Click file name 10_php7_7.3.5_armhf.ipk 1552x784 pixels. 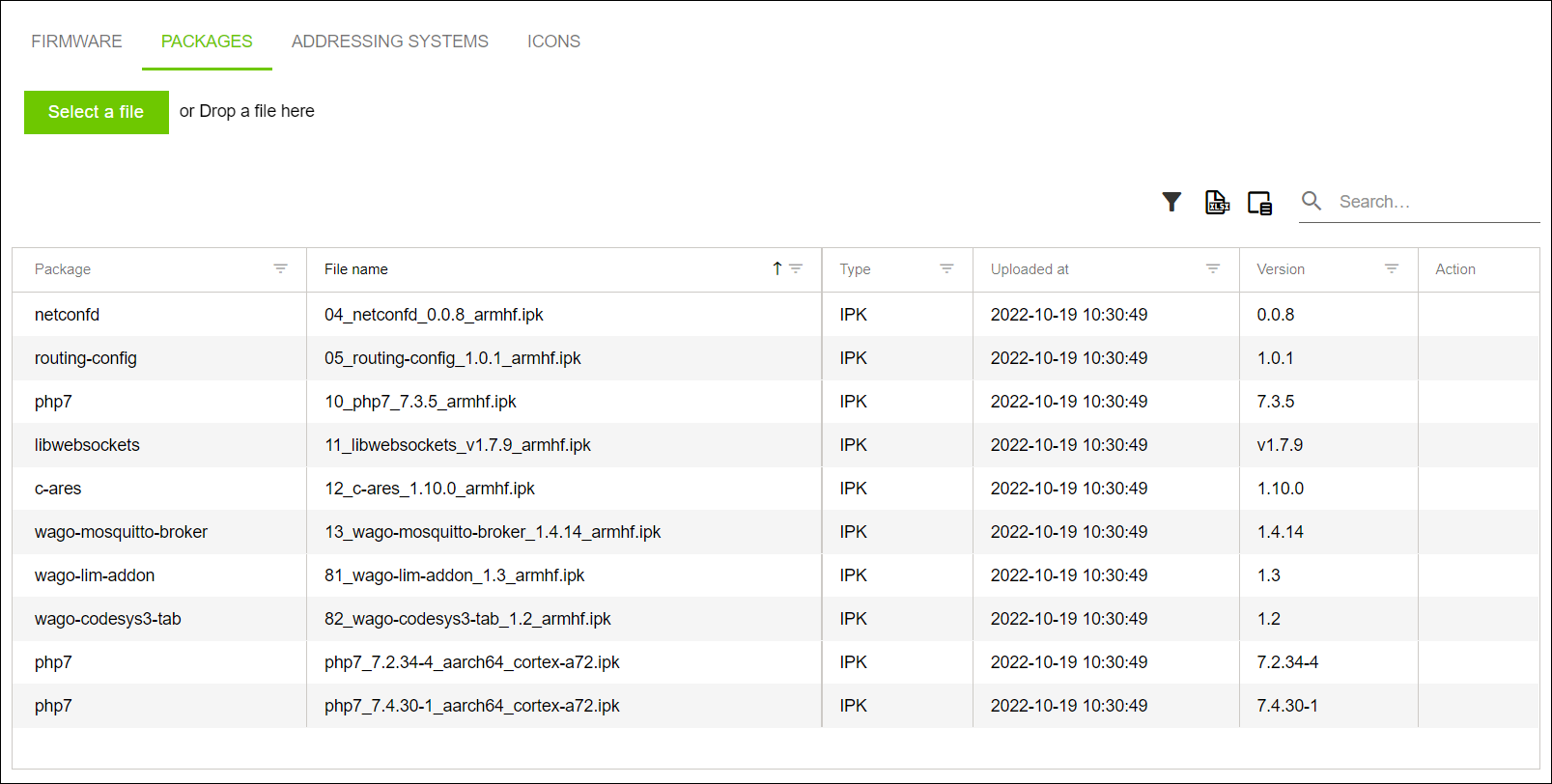point(420,402)
